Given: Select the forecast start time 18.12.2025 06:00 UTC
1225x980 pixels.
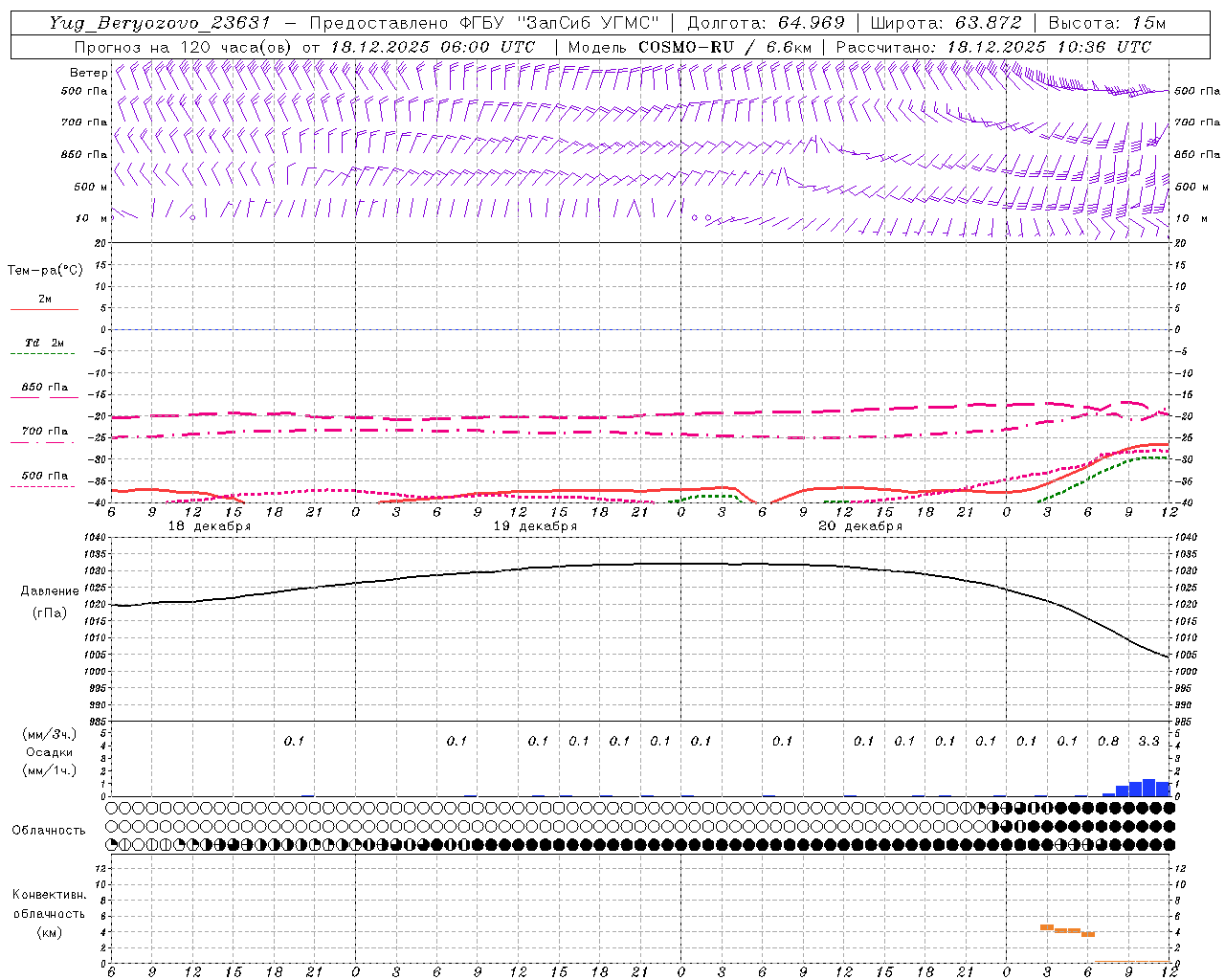Looking at the screenshot, I should (x=433, y=47).
